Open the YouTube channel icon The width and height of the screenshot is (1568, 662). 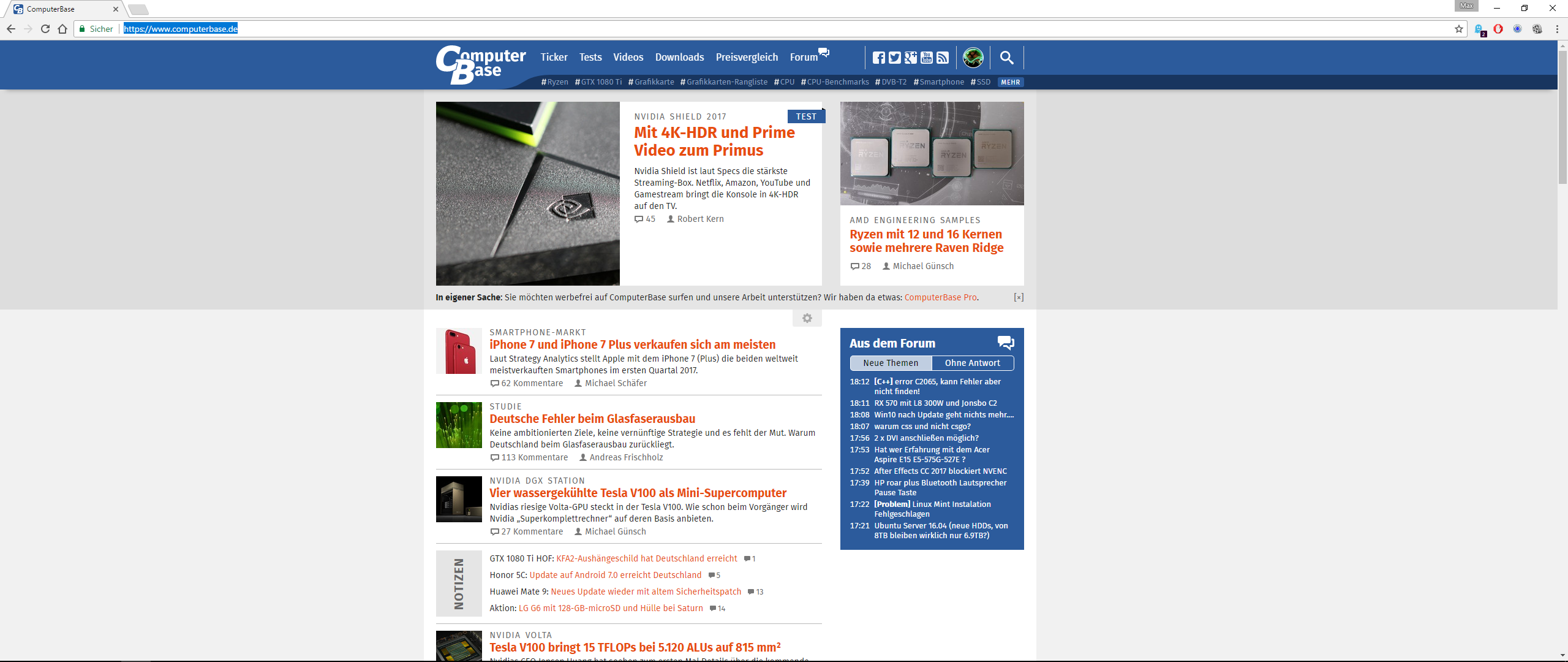tap(927, 58)
